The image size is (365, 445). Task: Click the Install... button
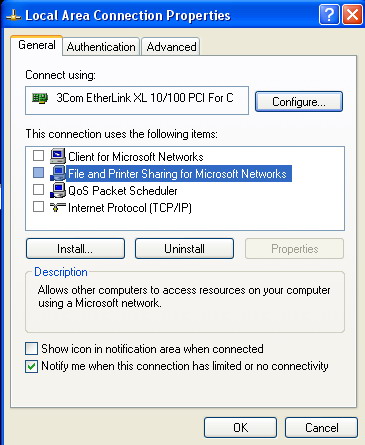pyautogui.click(x=75, y=249)
